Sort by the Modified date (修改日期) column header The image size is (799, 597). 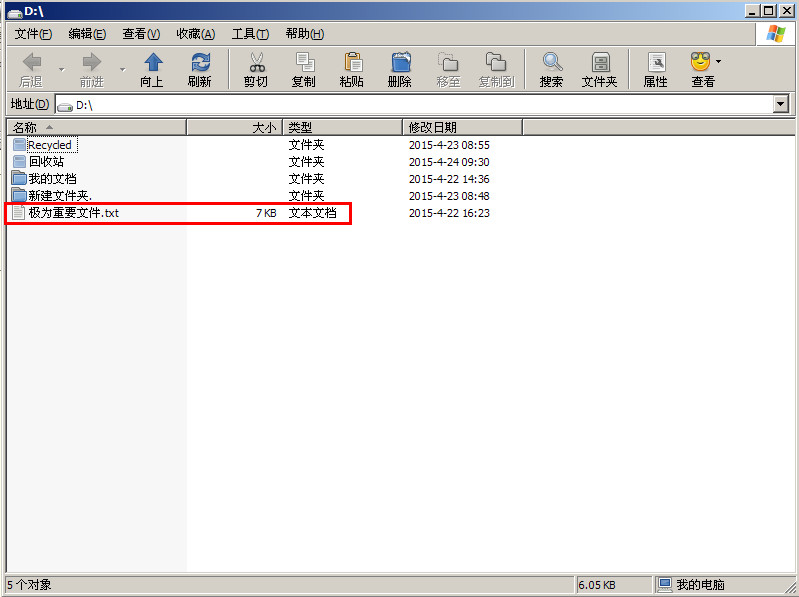[460, 127]
